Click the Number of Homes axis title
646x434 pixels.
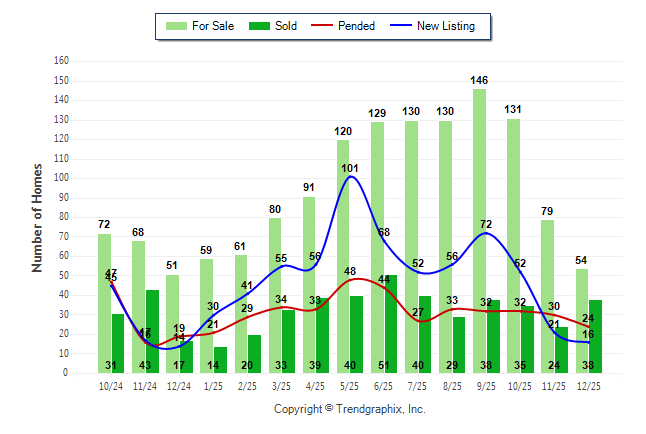click(37, 217)
